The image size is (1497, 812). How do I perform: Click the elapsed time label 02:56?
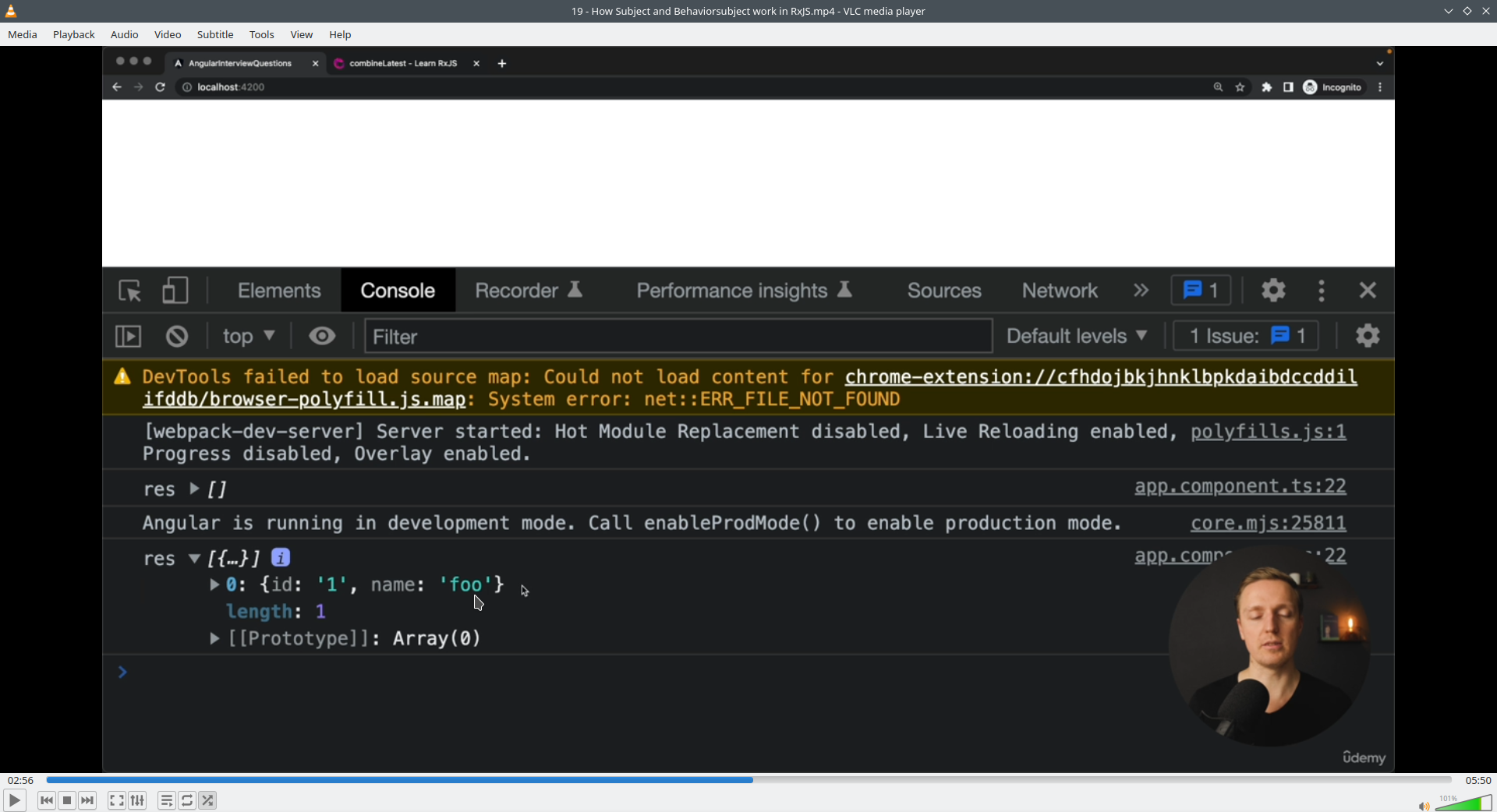(x=21, y=780)
